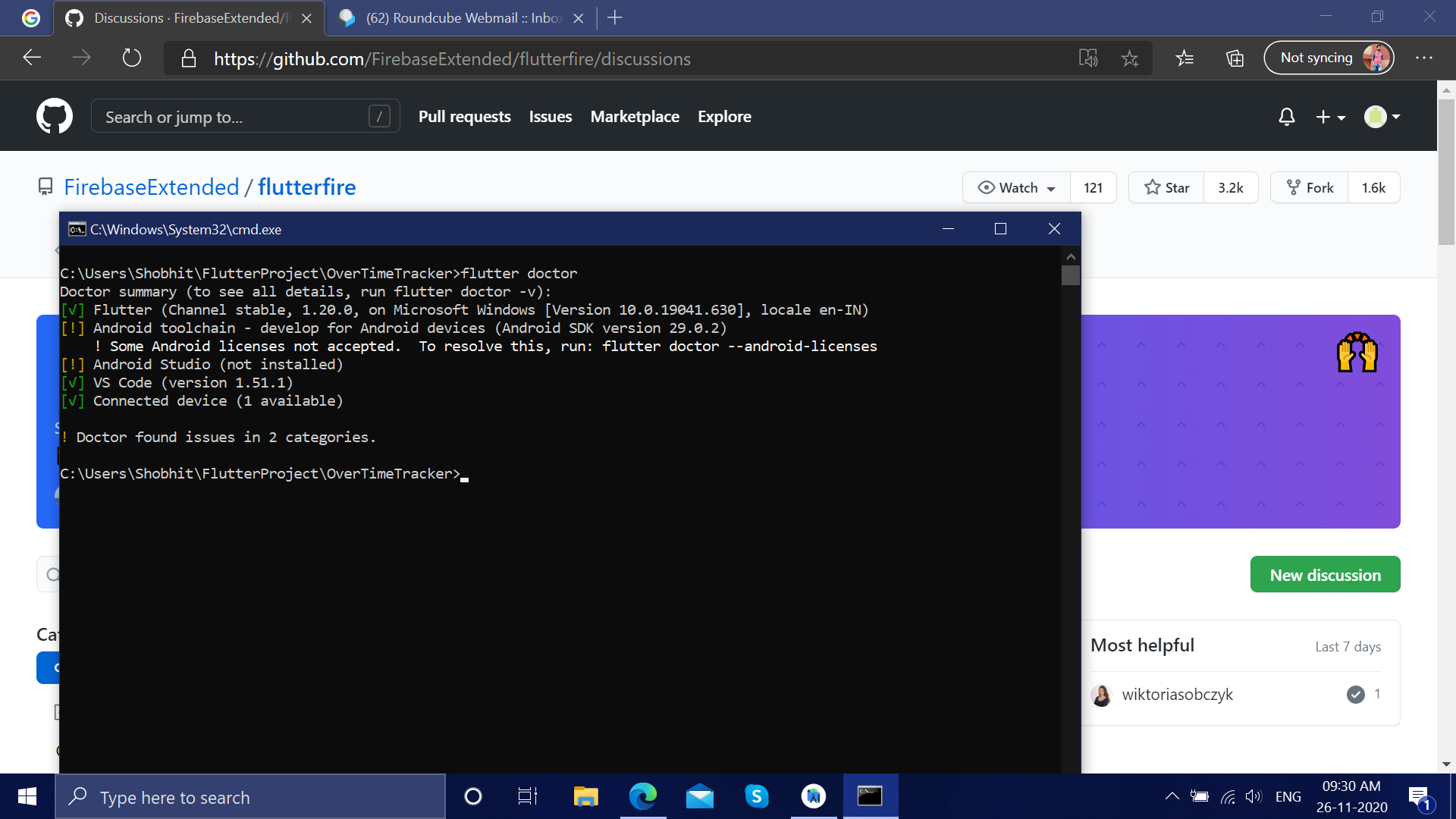Click the site lock info icon
This screenshot has width=1456, height=819.
pos(189,58)
